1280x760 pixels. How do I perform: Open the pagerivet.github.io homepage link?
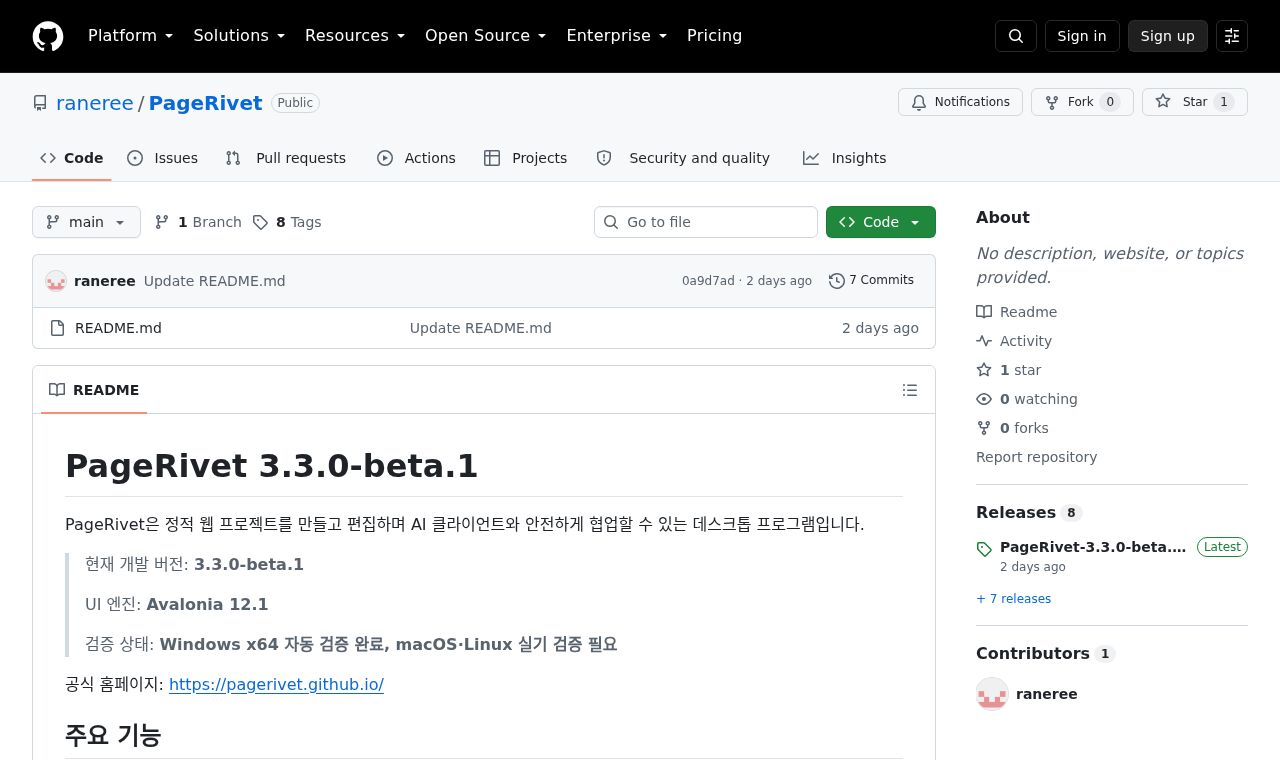[x=276, y=684]
